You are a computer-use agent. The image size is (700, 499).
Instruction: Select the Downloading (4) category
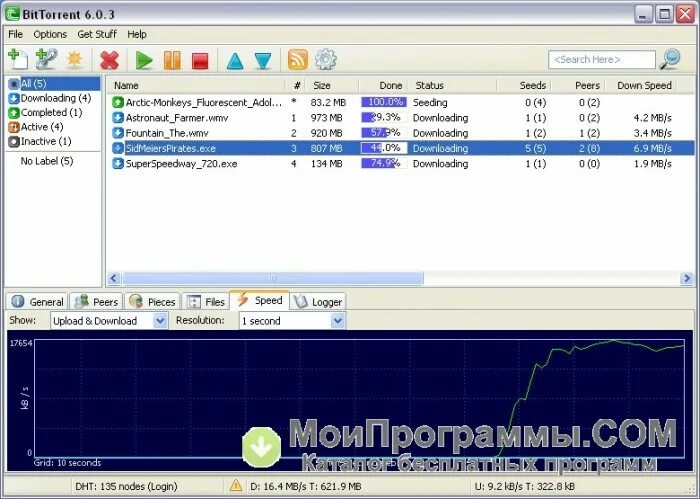point(50,98)
